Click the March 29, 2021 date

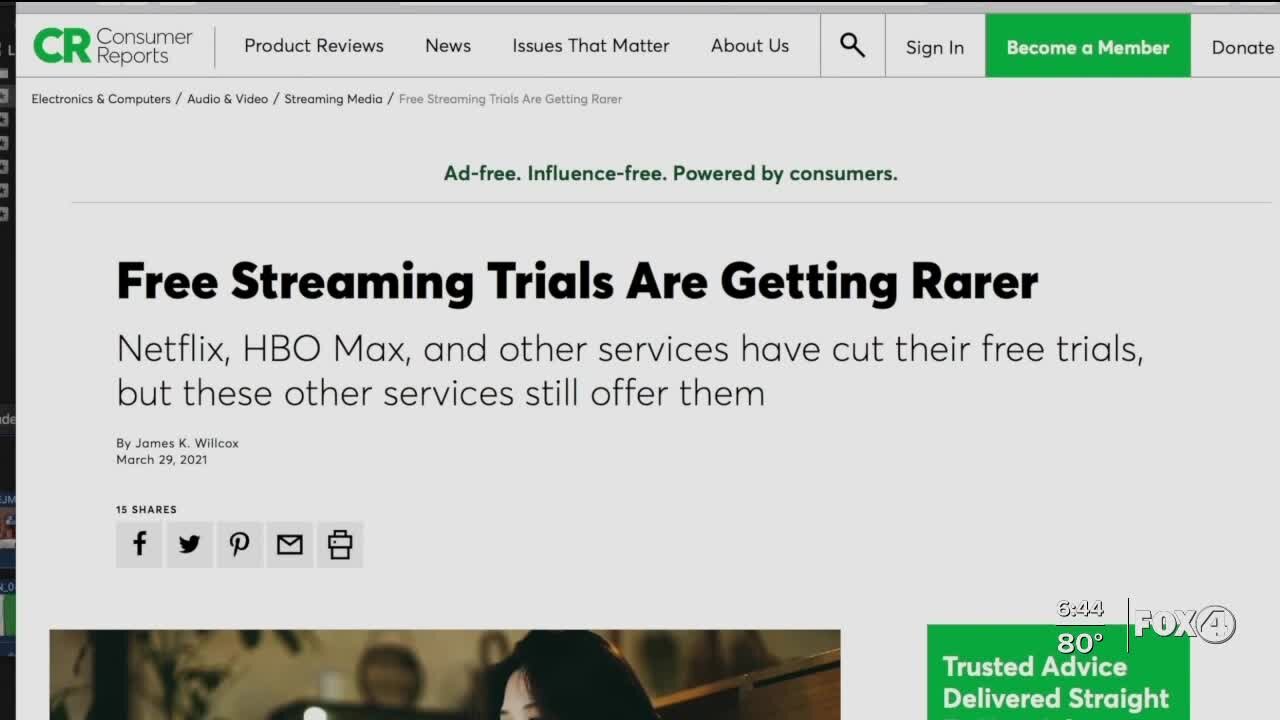pos(161,460)
